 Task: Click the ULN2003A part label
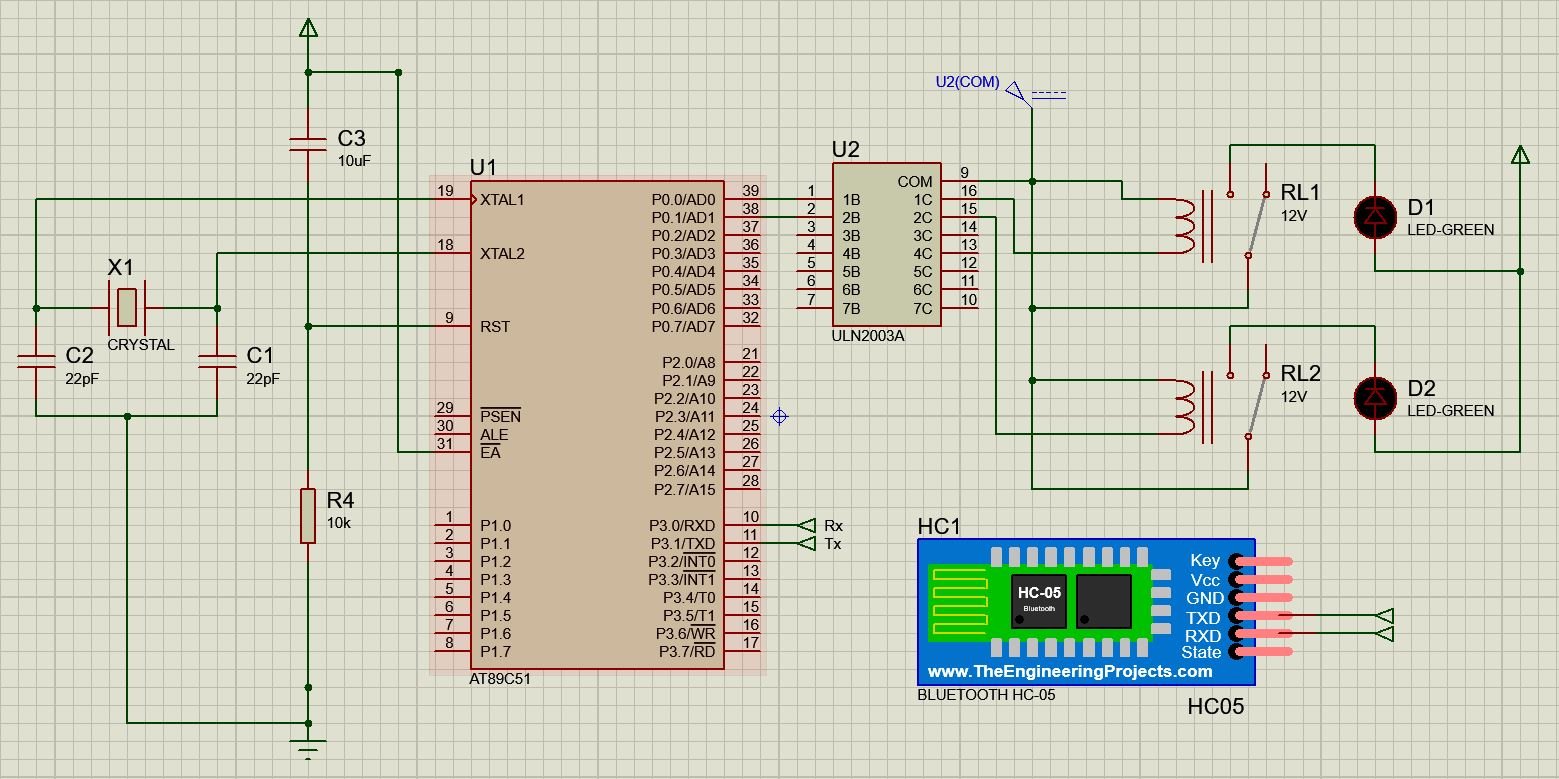[x=868, y=336]
